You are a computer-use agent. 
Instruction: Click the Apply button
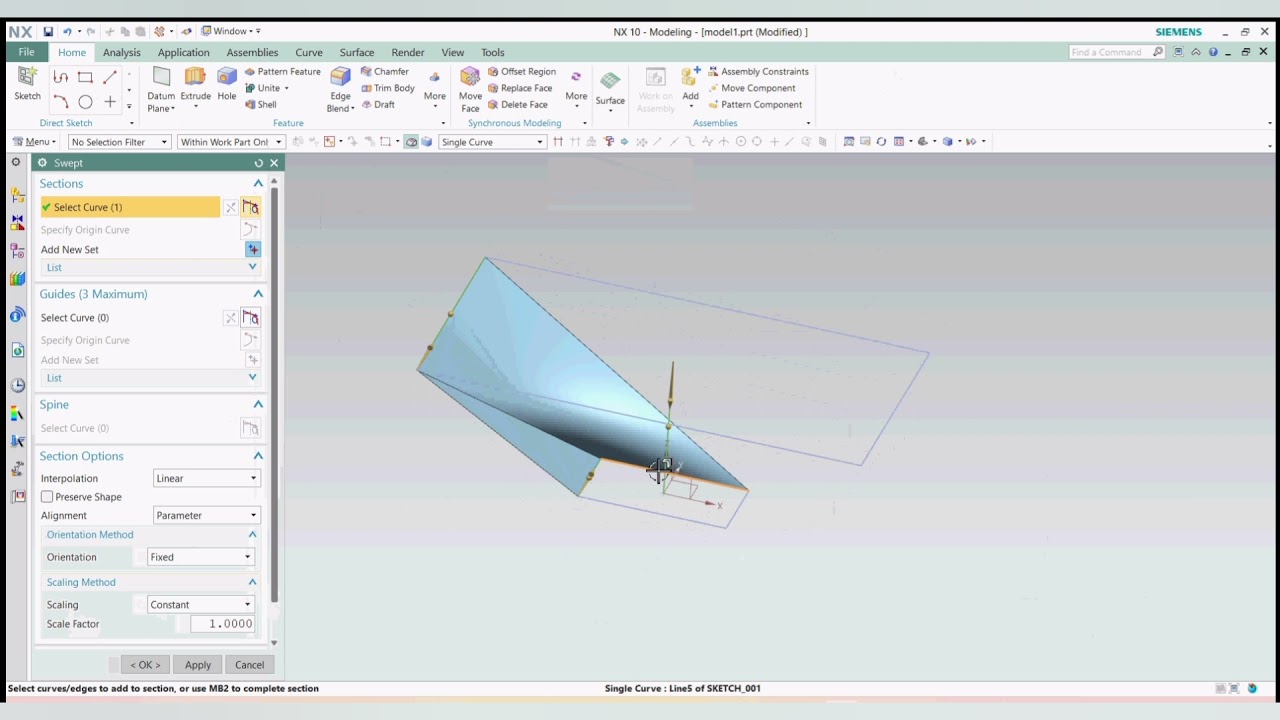(x=198, y=665)
